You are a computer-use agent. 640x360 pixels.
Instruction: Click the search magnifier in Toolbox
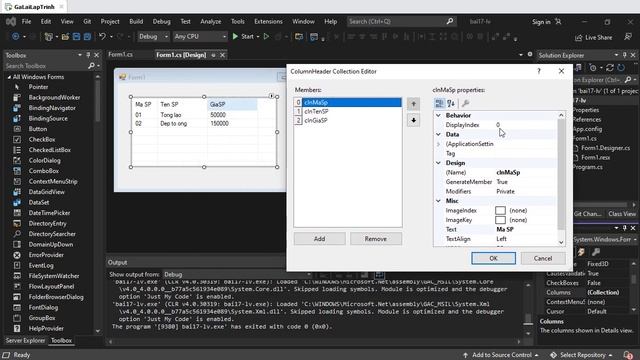[91, 66]
